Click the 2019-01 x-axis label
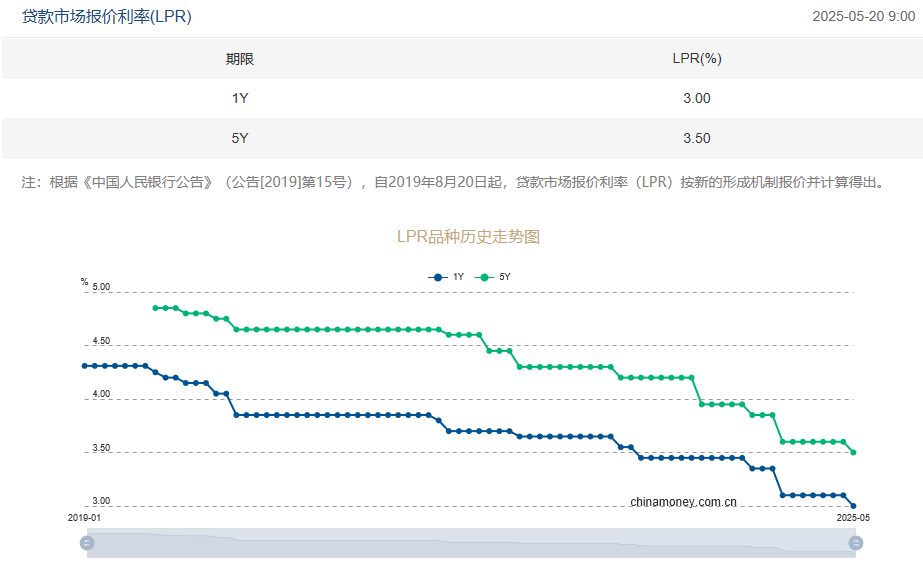The image size is (923, 566). coord(84,518)
